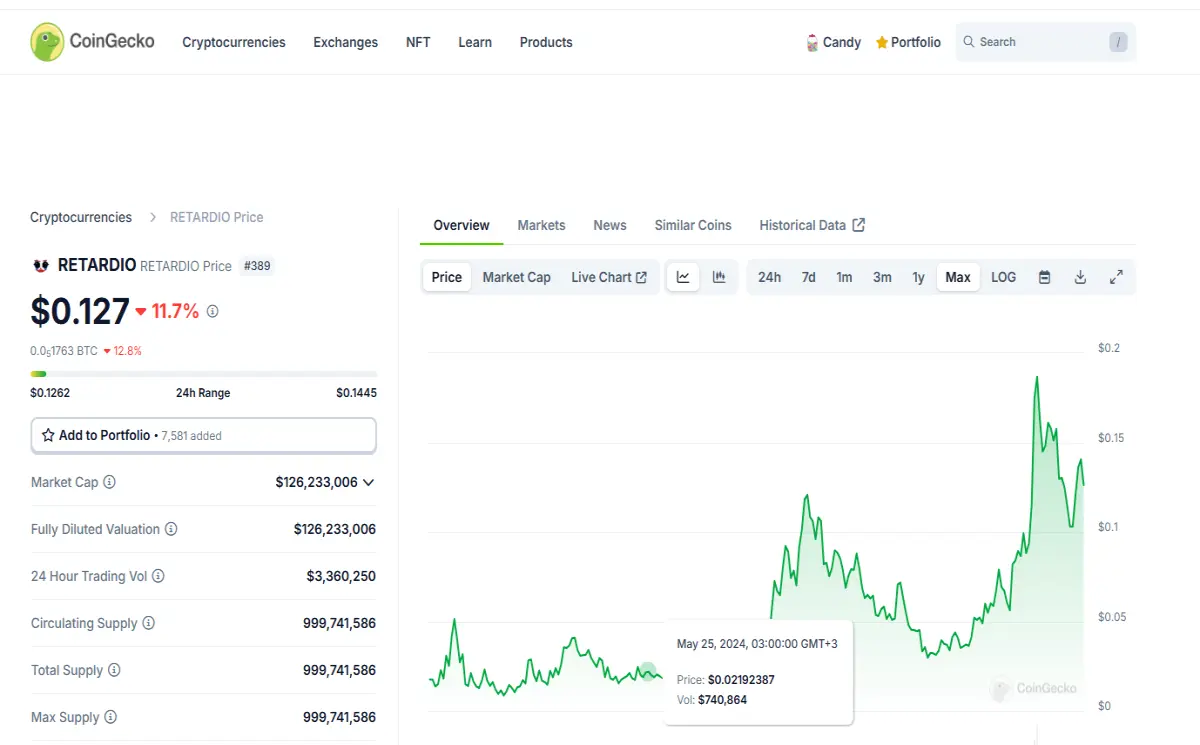Set chart range to 3m

[882, 277]
